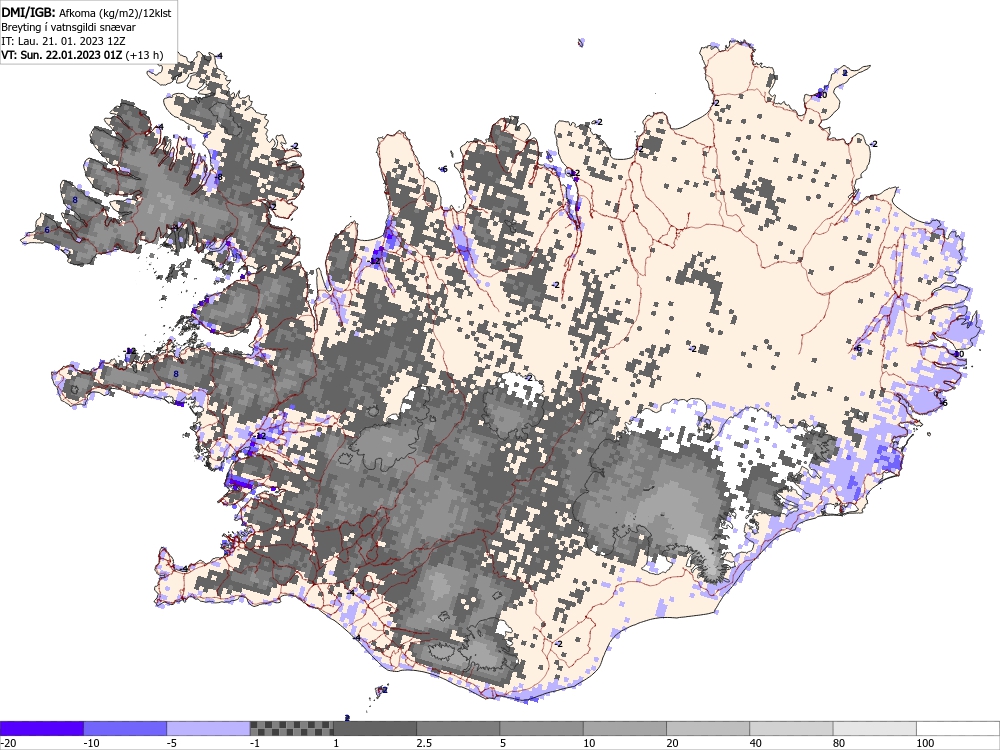Viewport: 1000px width, 750px height.
Task: Click the '-10' legend scale label
Action: [92, 743]
